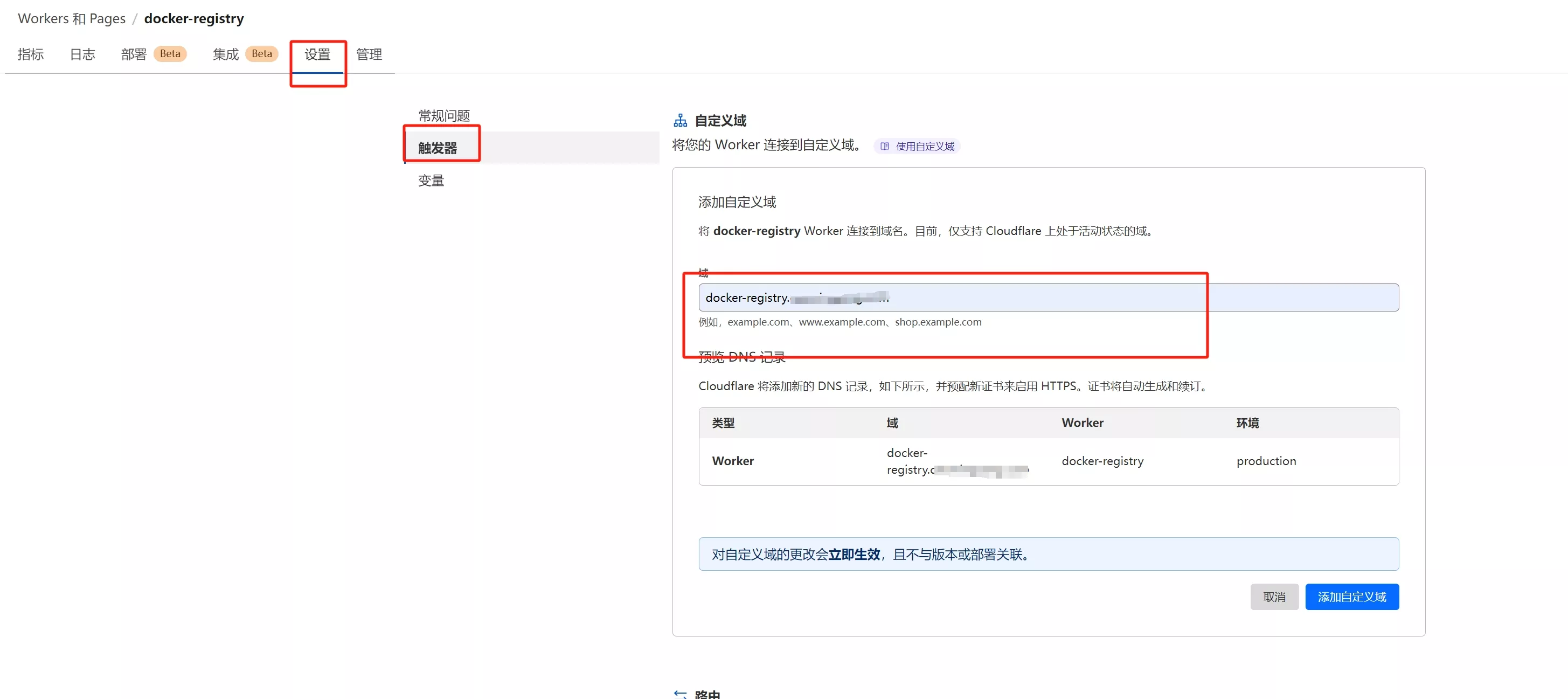Image resolution: width=1568 pixels, height=699 pixels.
Task: Click the Beta badge next to 集成
Action: (x=262, y=53)
